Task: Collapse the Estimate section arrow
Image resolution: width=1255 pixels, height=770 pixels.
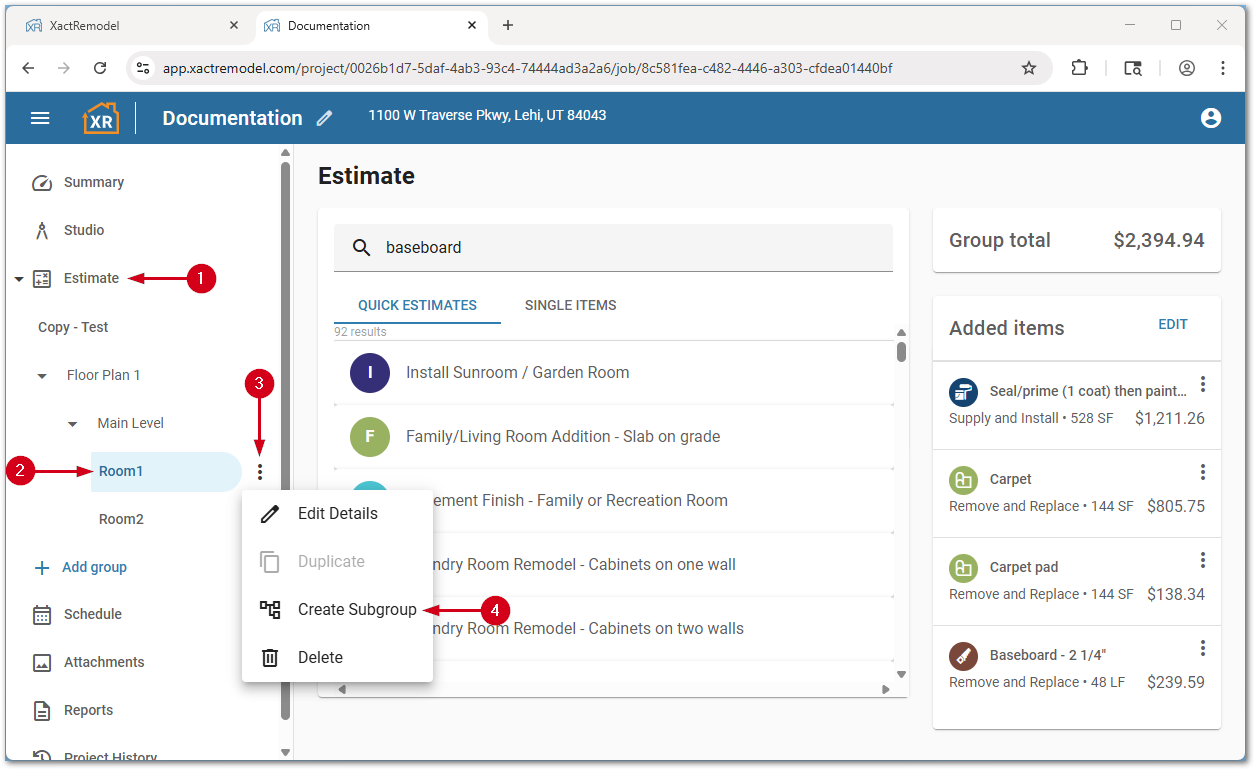Action: [x=19, y=279]
